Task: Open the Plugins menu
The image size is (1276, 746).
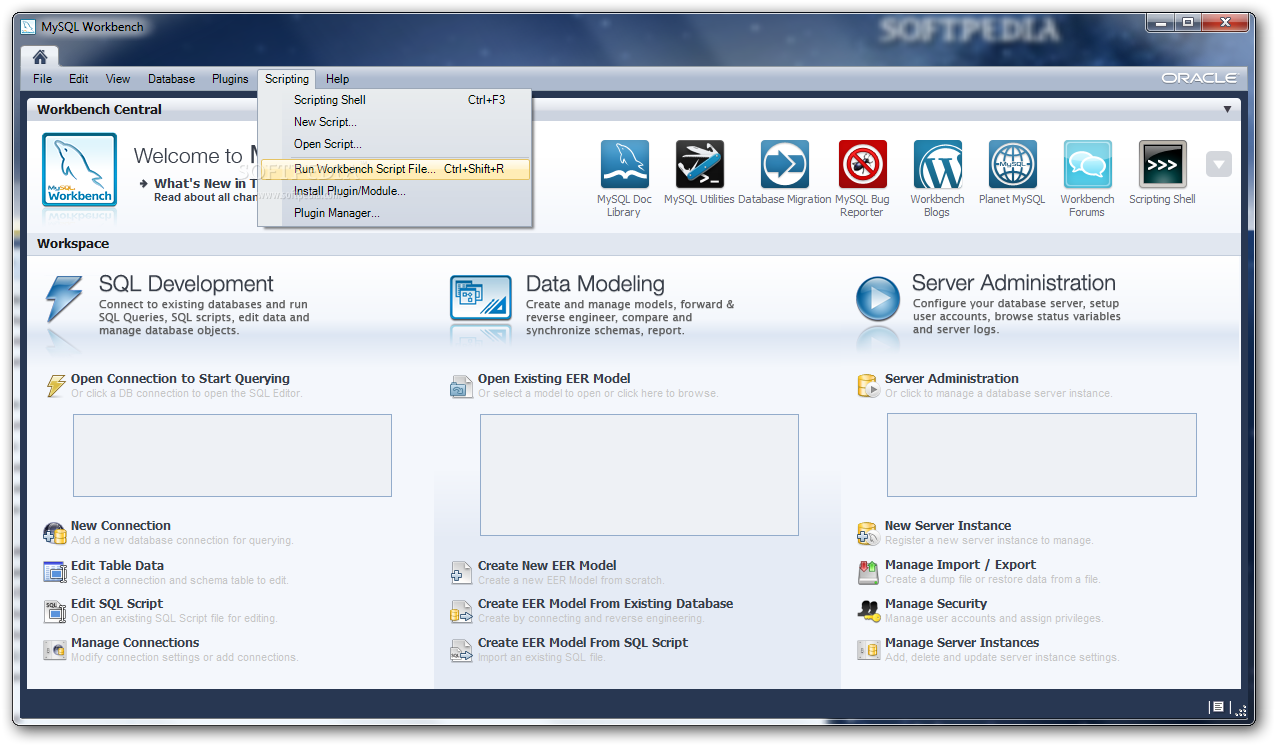Action: (x=230, y=79)
